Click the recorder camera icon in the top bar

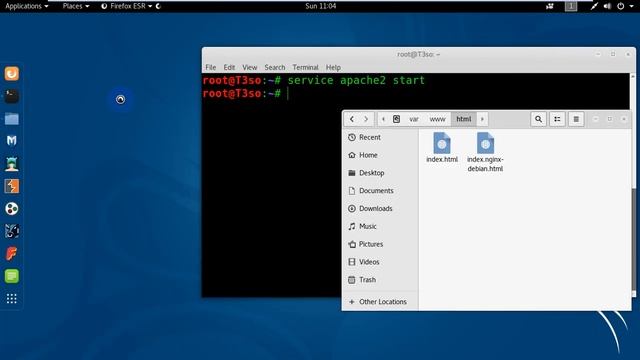tap(550, 6)
